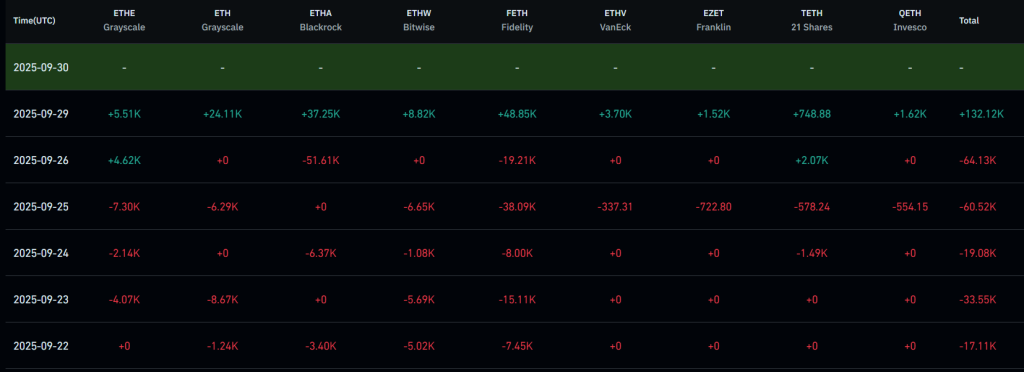The image size is (1024, 372).
Task: Select the ETHA Blackrock column header
Action: [x=321, y=20]
